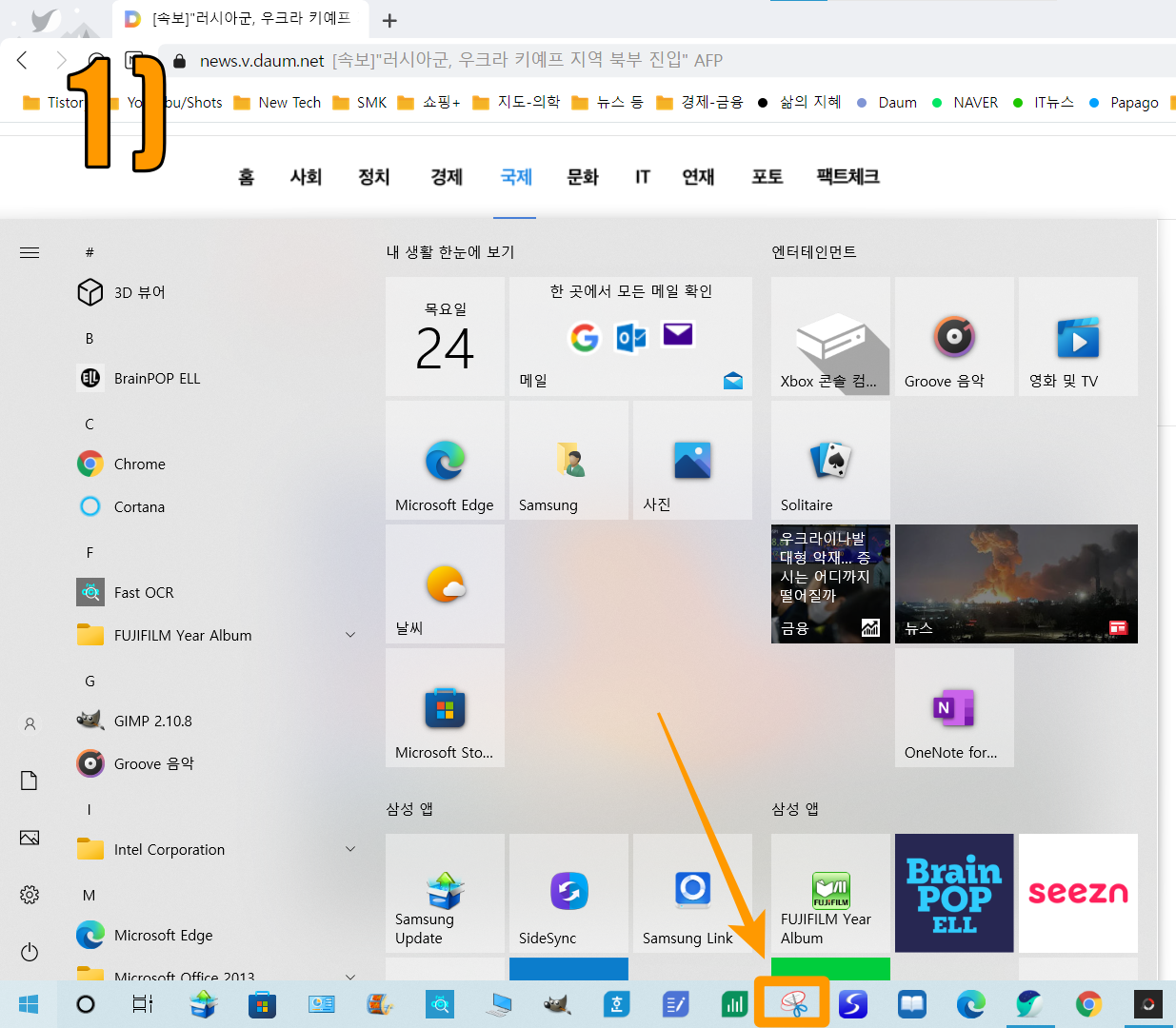Screen dimensions: 1176x1028
Task: Open the Microsoft Sto... tile
Action: pos(445,708)
